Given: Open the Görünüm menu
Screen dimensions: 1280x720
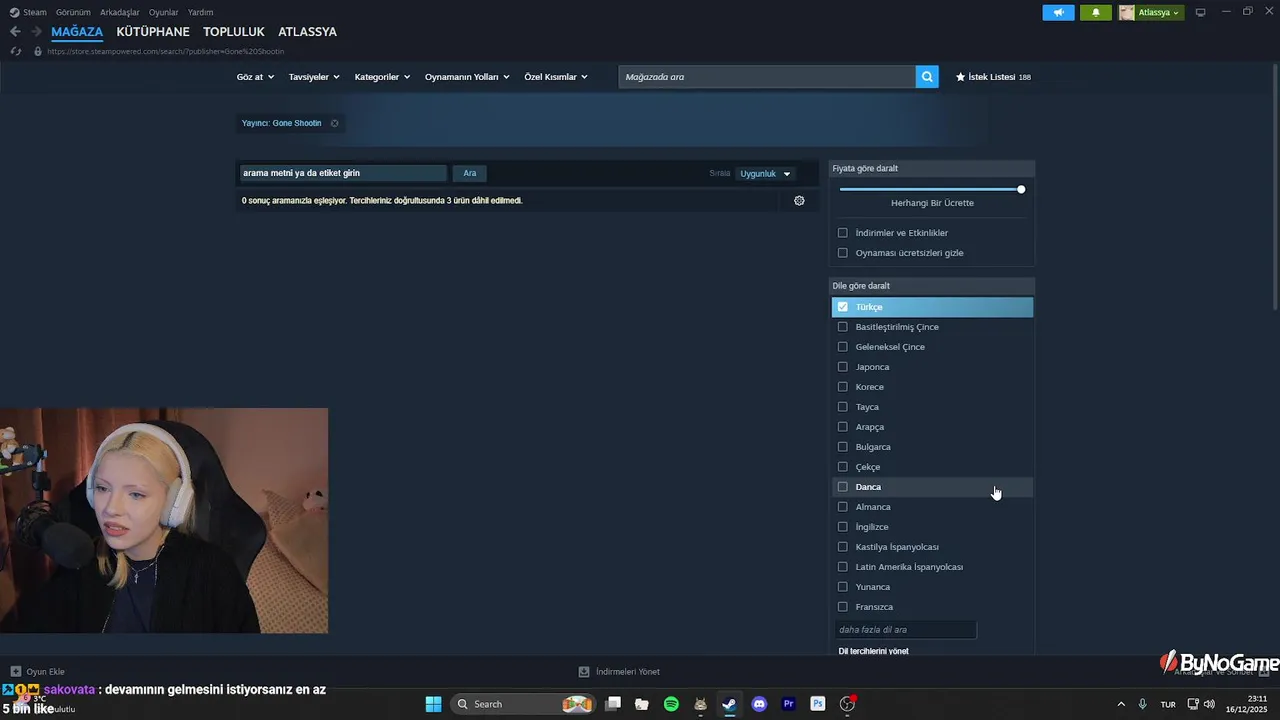Looking at the screenshot, I should (x=73, y=12).
